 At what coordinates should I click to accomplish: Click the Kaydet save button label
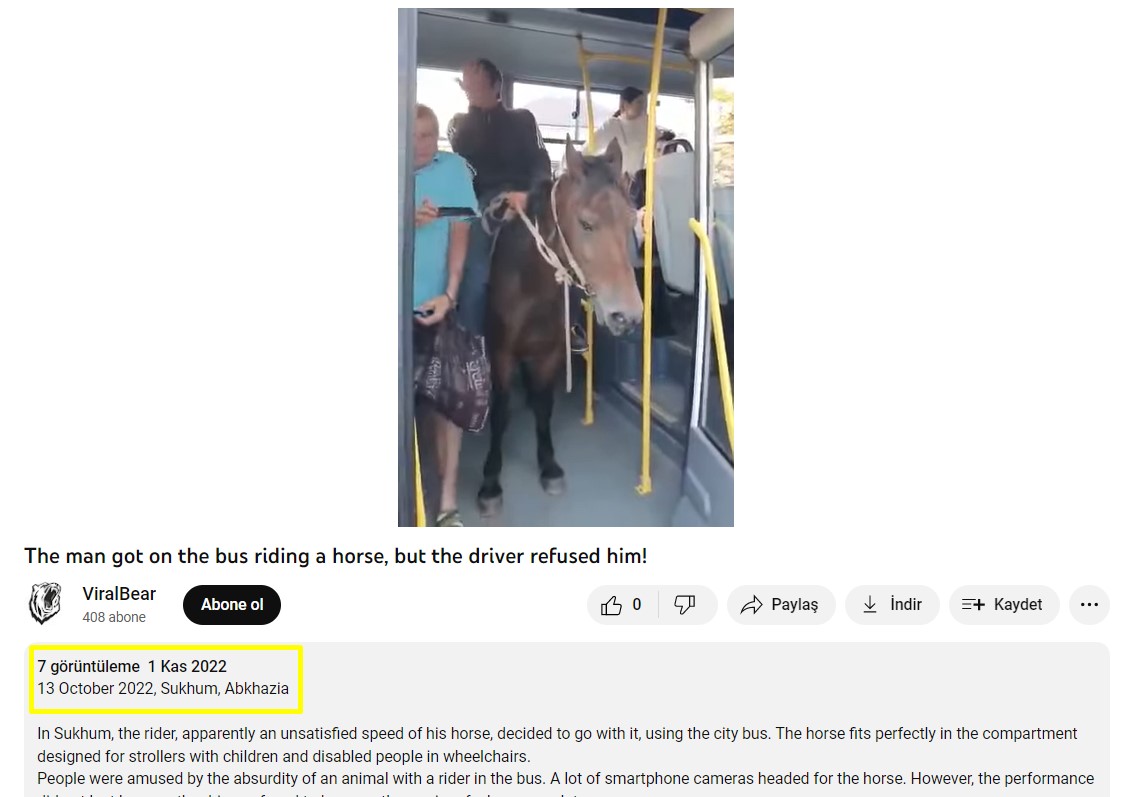click(1017, 605)
